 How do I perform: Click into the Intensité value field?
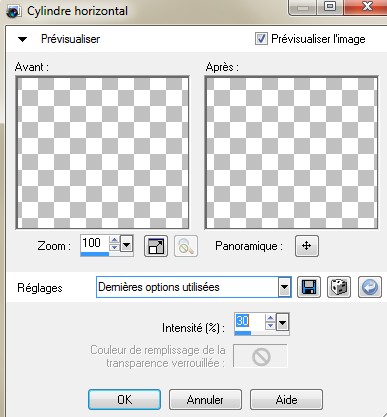[x=250, y=321]
